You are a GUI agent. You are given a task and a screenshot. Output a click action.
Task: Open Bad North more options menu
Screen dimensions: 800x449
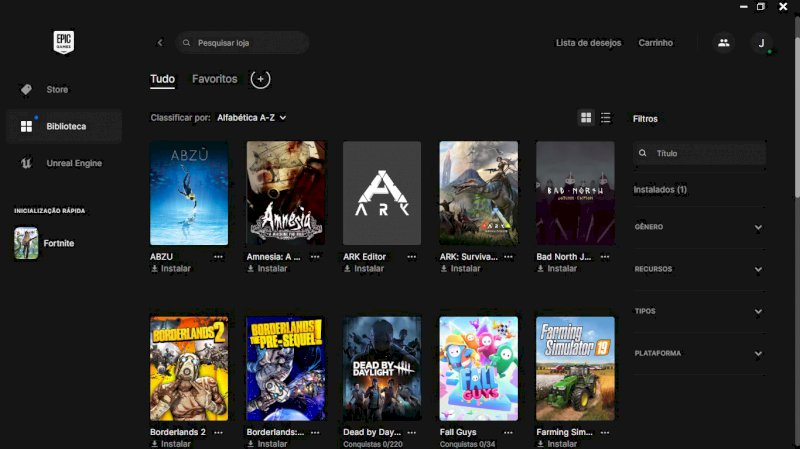(x=605, y=257)
